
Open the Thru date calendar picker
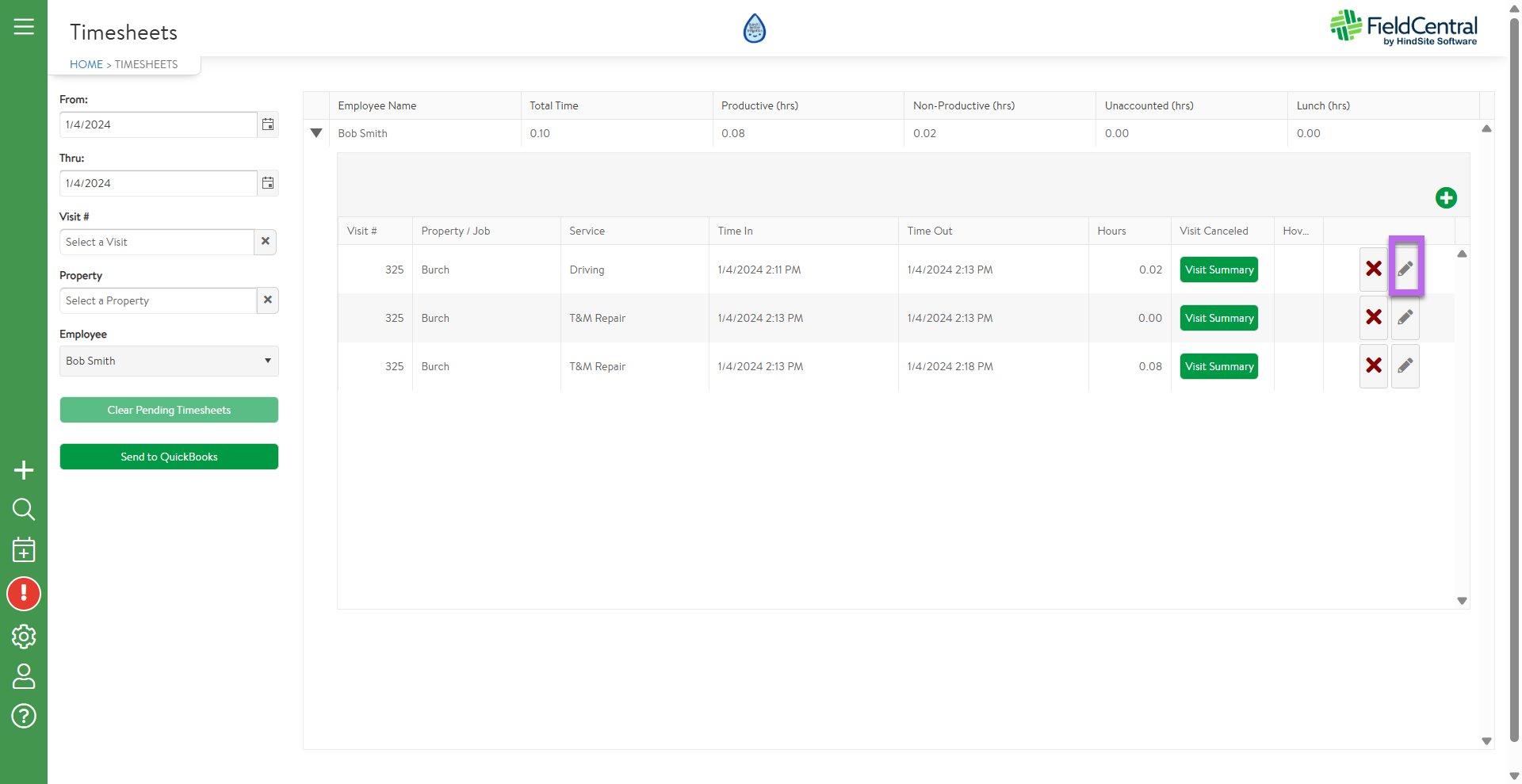pyautogui.click(x=268, y=183)
